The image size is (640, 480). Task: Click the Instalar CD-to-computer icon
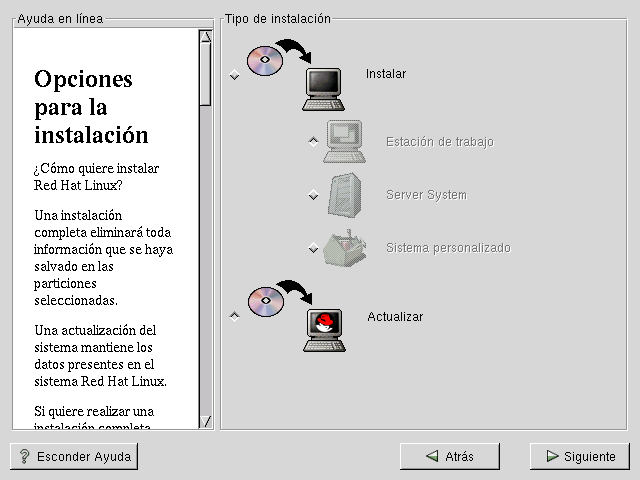coord(296,74)
